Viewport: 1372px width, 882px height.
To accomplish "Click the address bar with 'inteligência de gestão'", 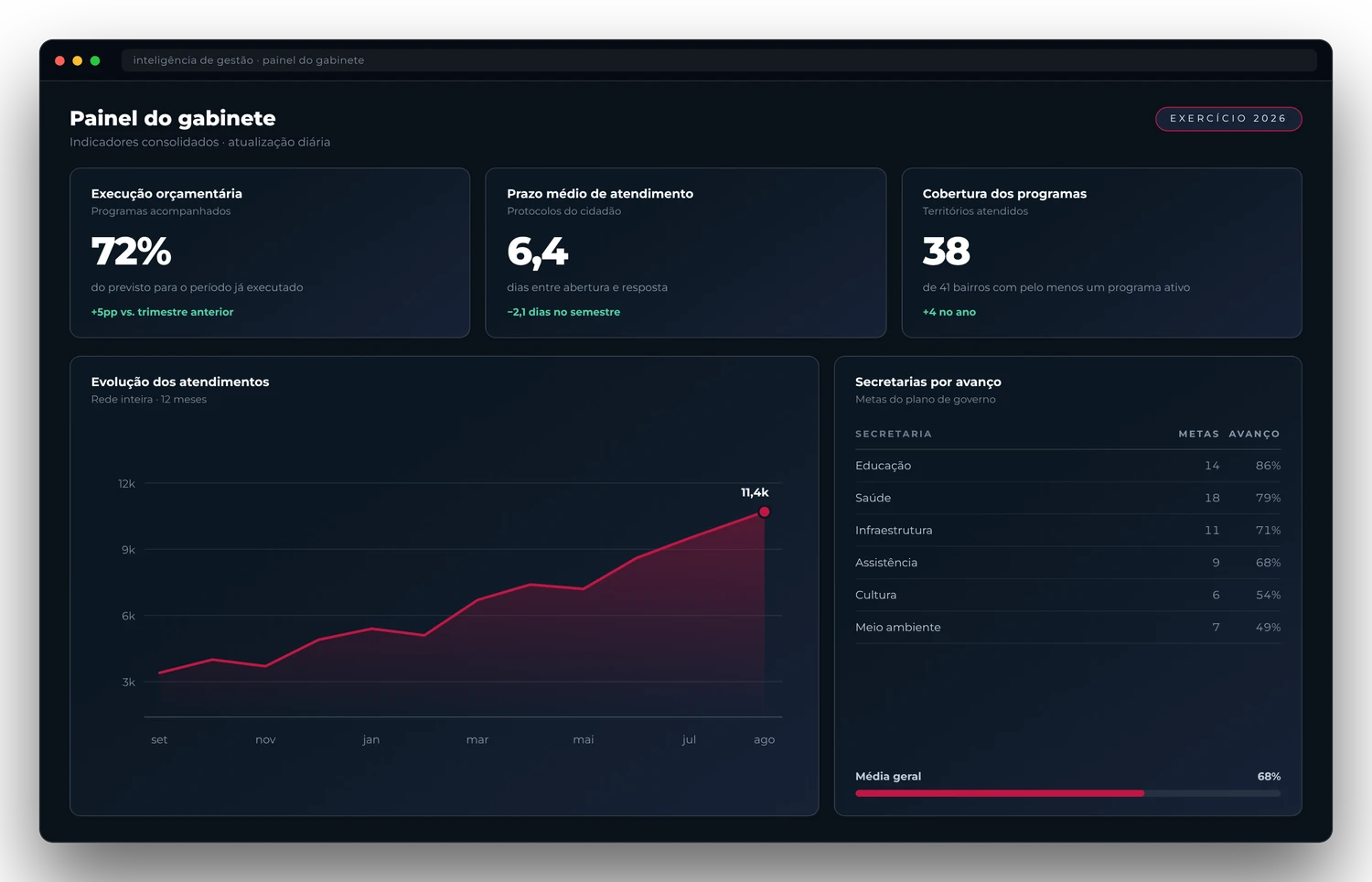I will click(719, 60).
